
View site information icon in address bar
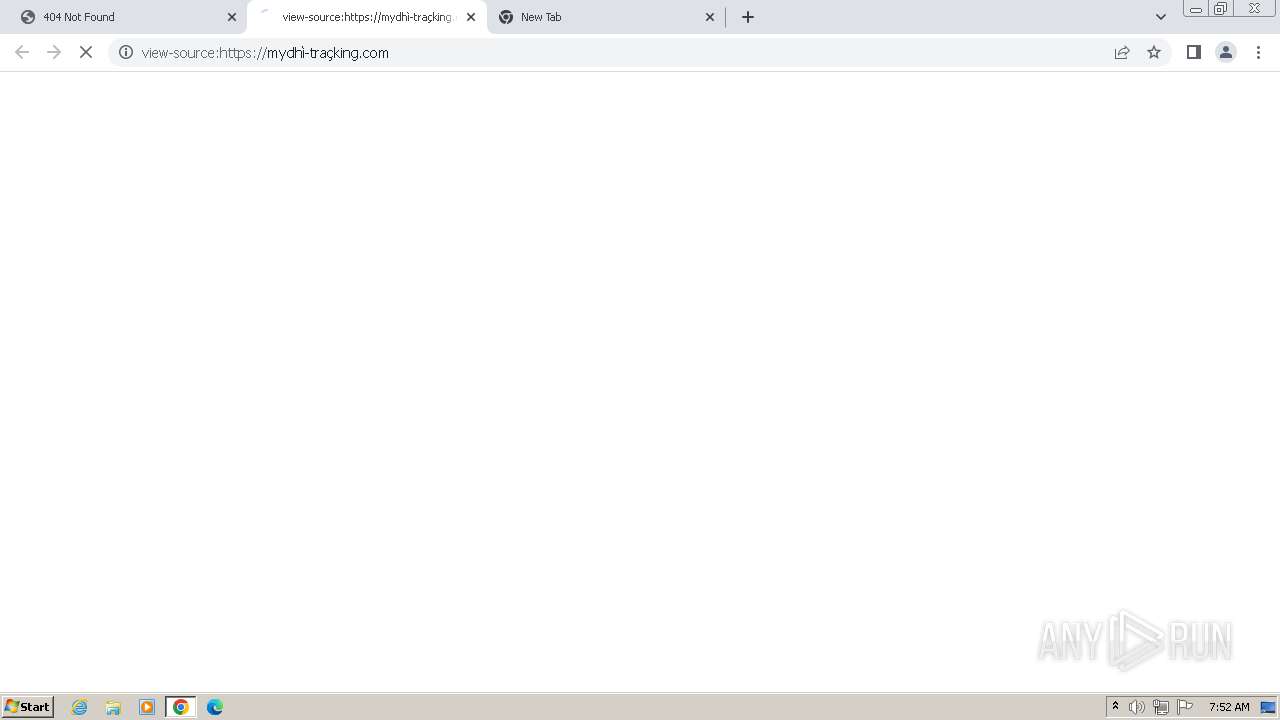[126, 52]
